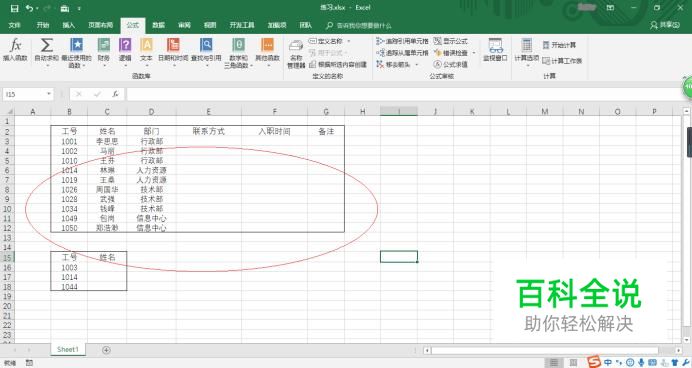Screen dimensions: 692x368
Task: Click the Redo arrow icon
Action: 48,8
